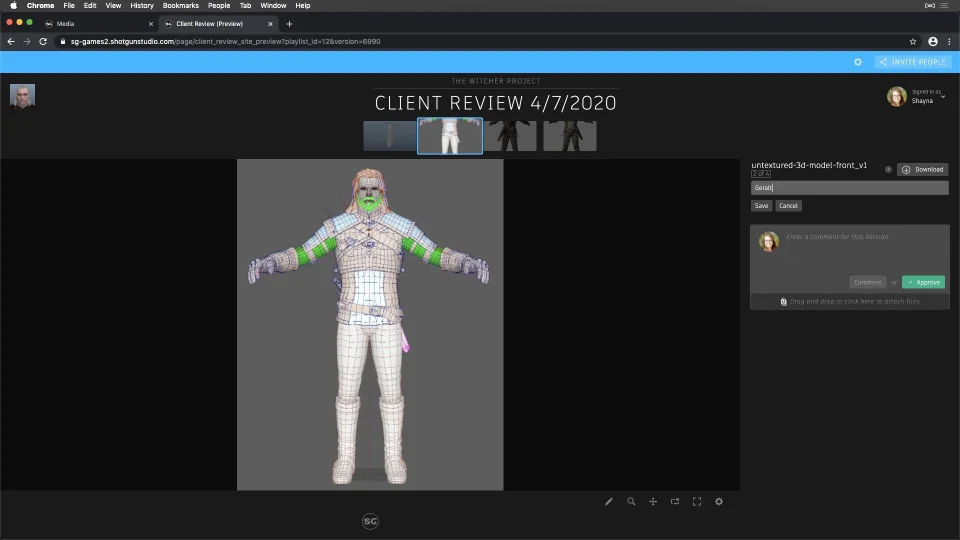Close the Client Review (Preview) tab
Image resolution: width=960 pixels, height=540 pixels.
[x=270, y=24]
